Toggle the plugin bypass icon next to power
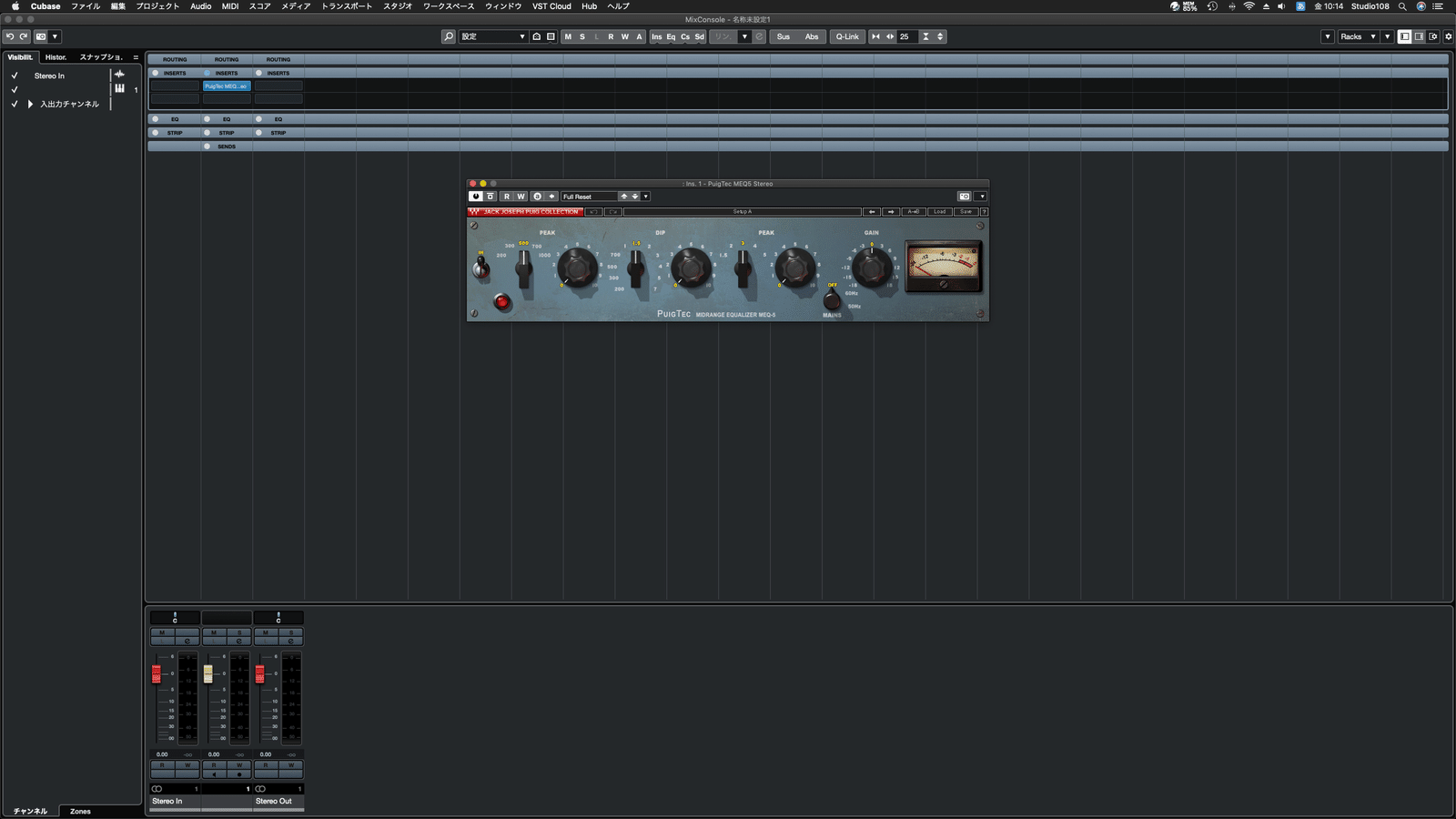The image size is (1456, 819). click(490, 196)
